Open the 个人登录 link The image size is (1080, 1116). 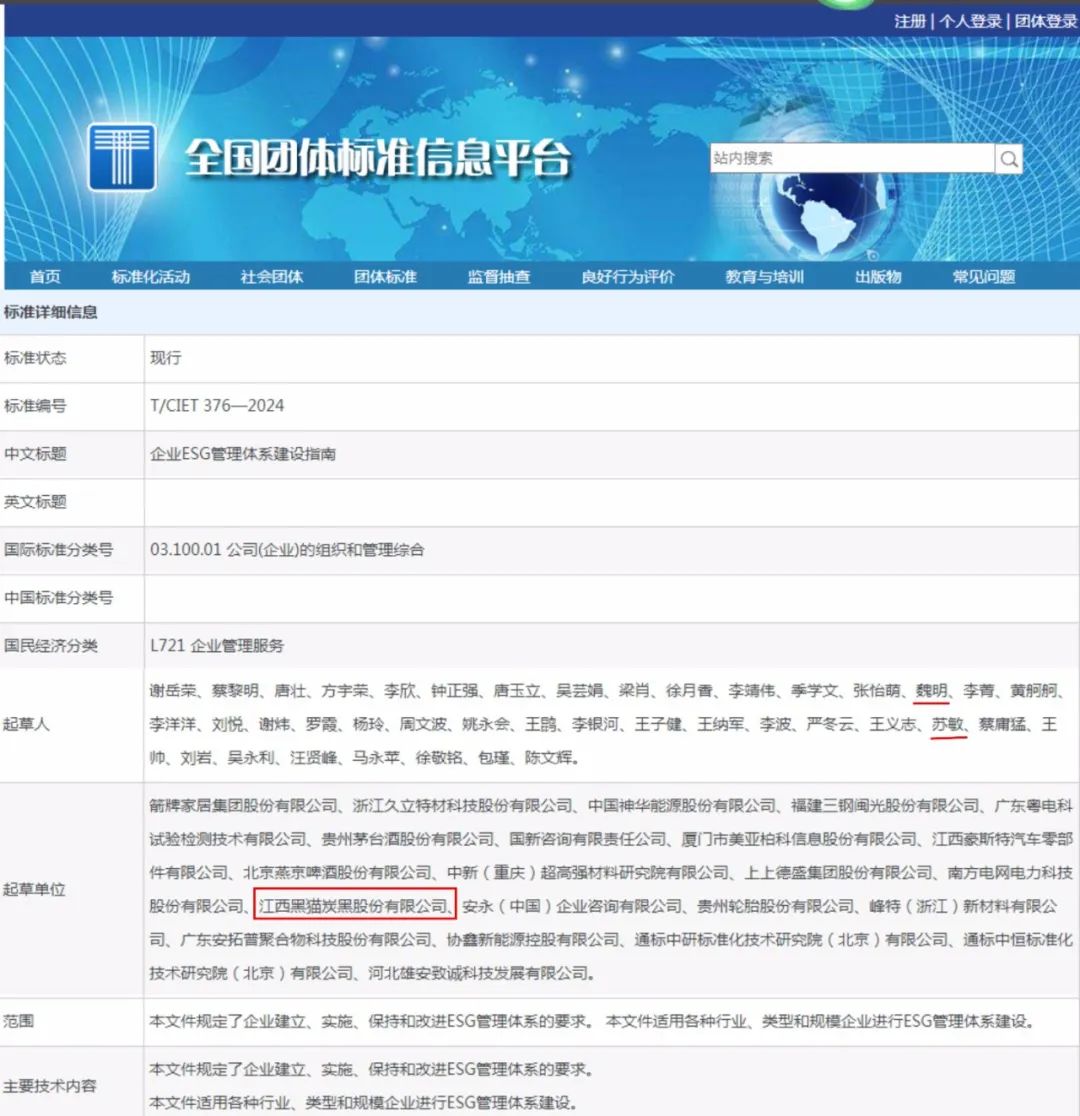point(970,21)
